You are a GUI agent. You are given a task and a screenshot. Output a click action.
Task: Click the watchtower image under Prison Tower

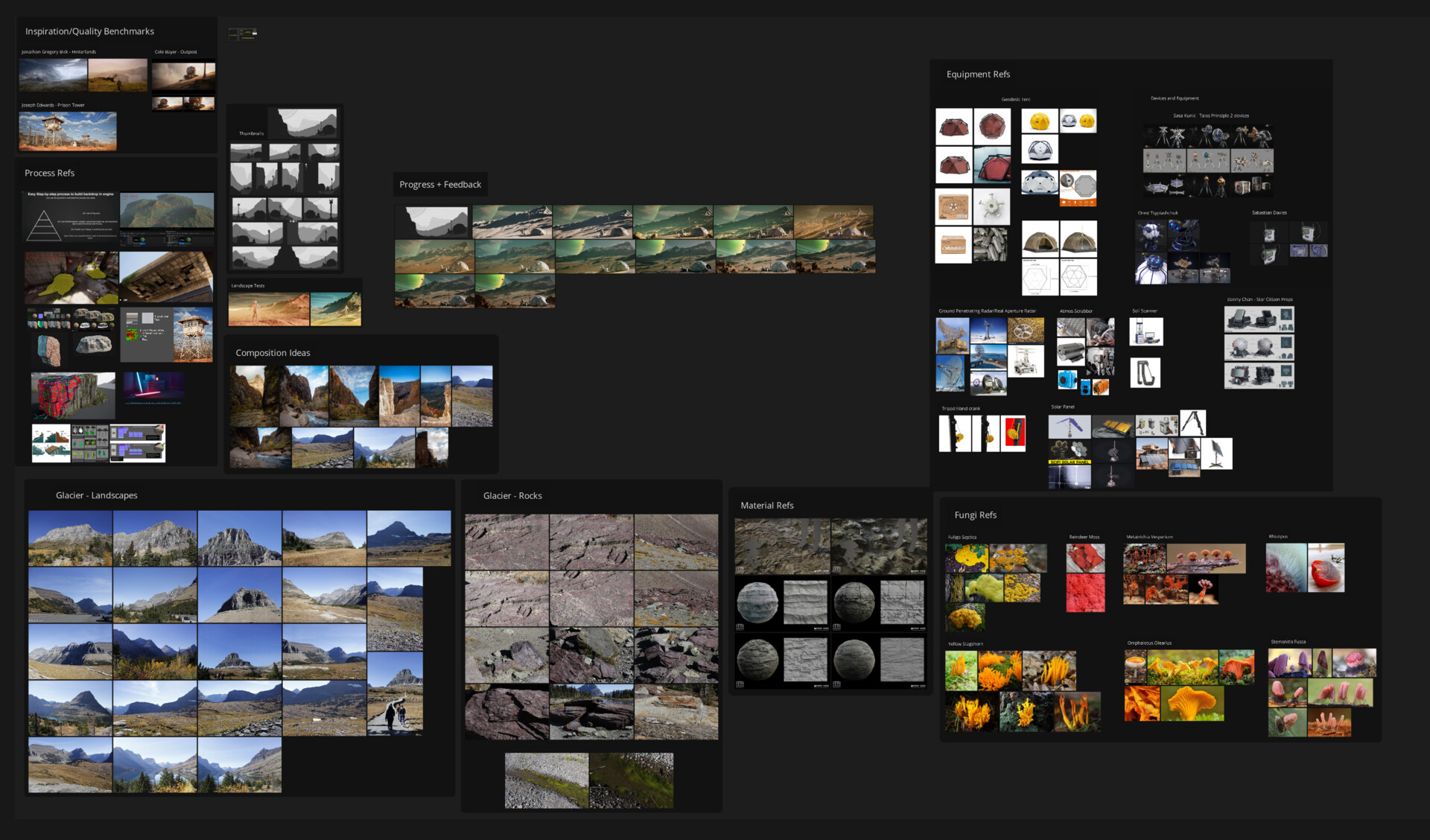(x=68, y=131)
